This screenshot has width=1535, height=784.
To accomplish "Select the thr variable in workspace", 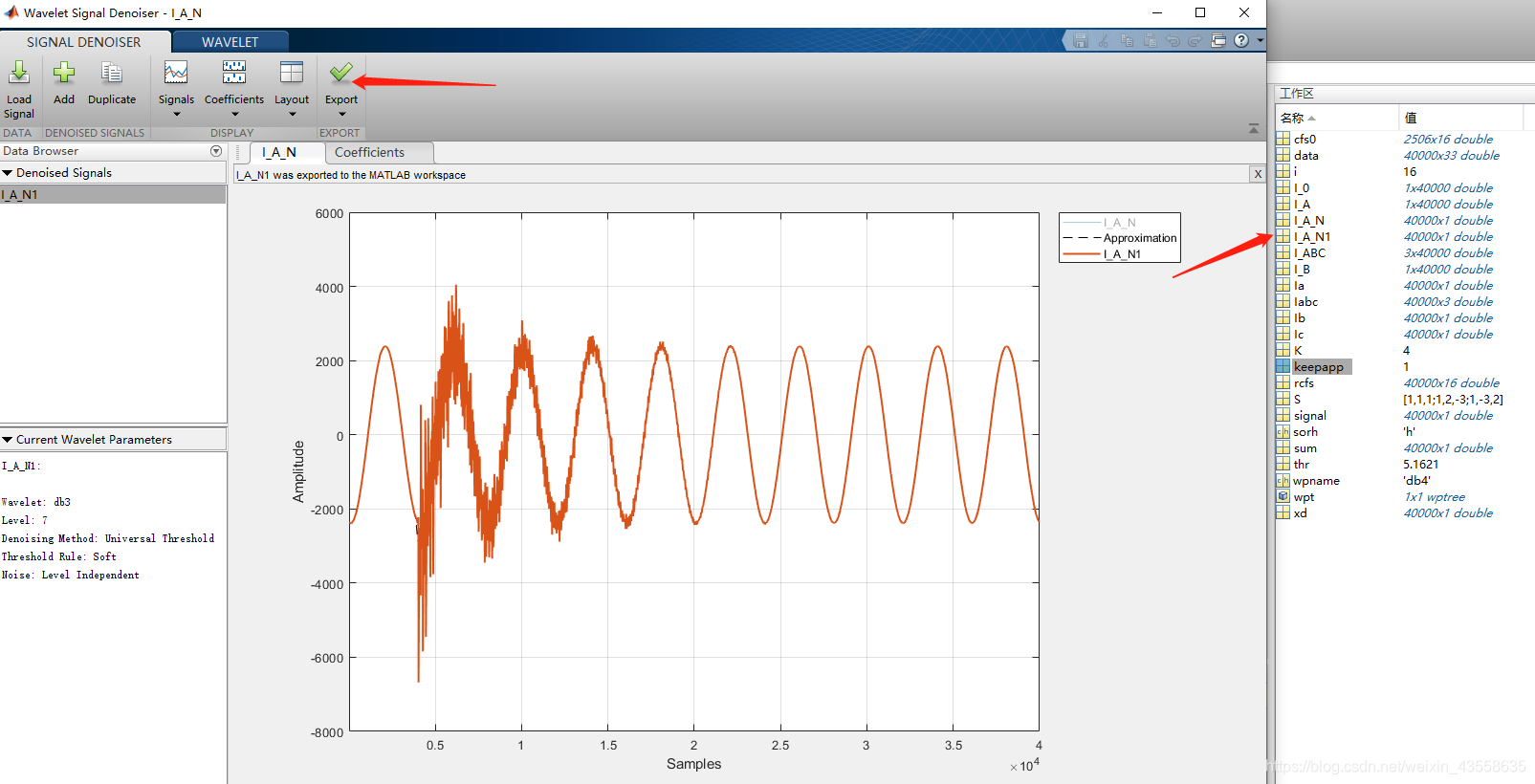I will (1302, 465).
